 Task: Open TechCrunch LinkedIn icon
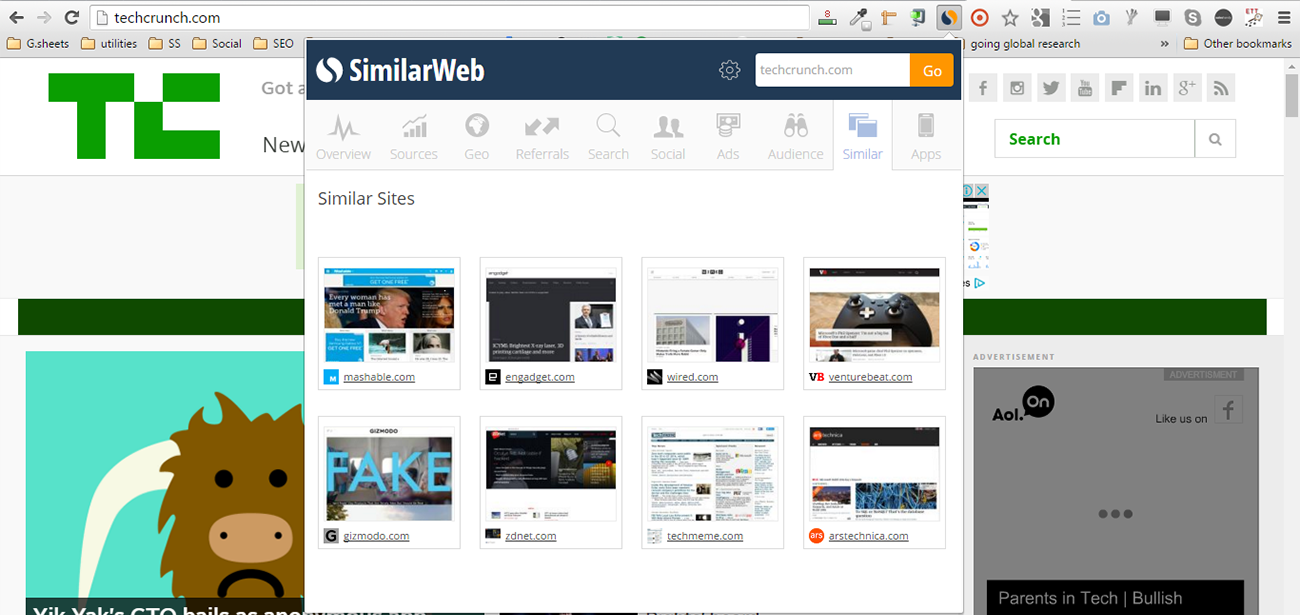point(1153,88)
